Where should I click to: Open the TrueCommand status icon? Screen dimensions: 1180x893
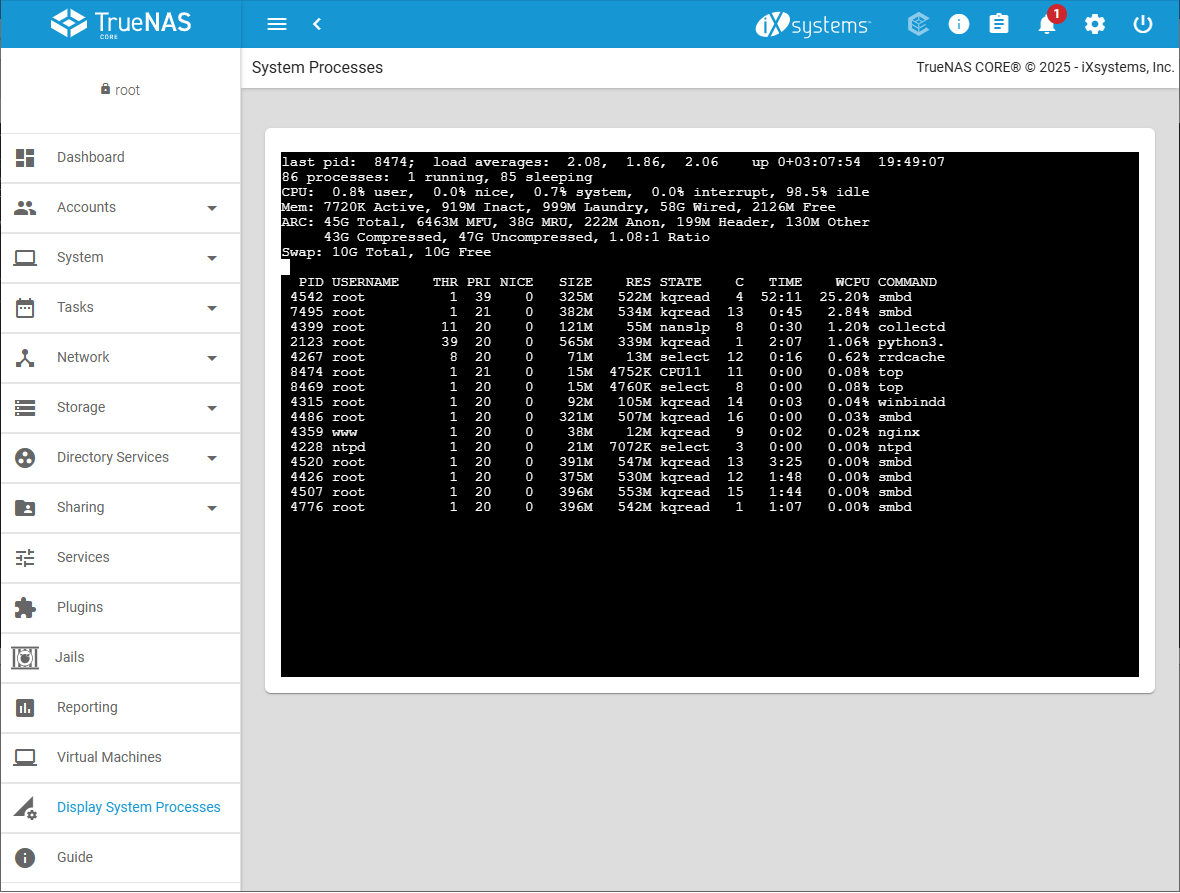click(x=918, y=24)
